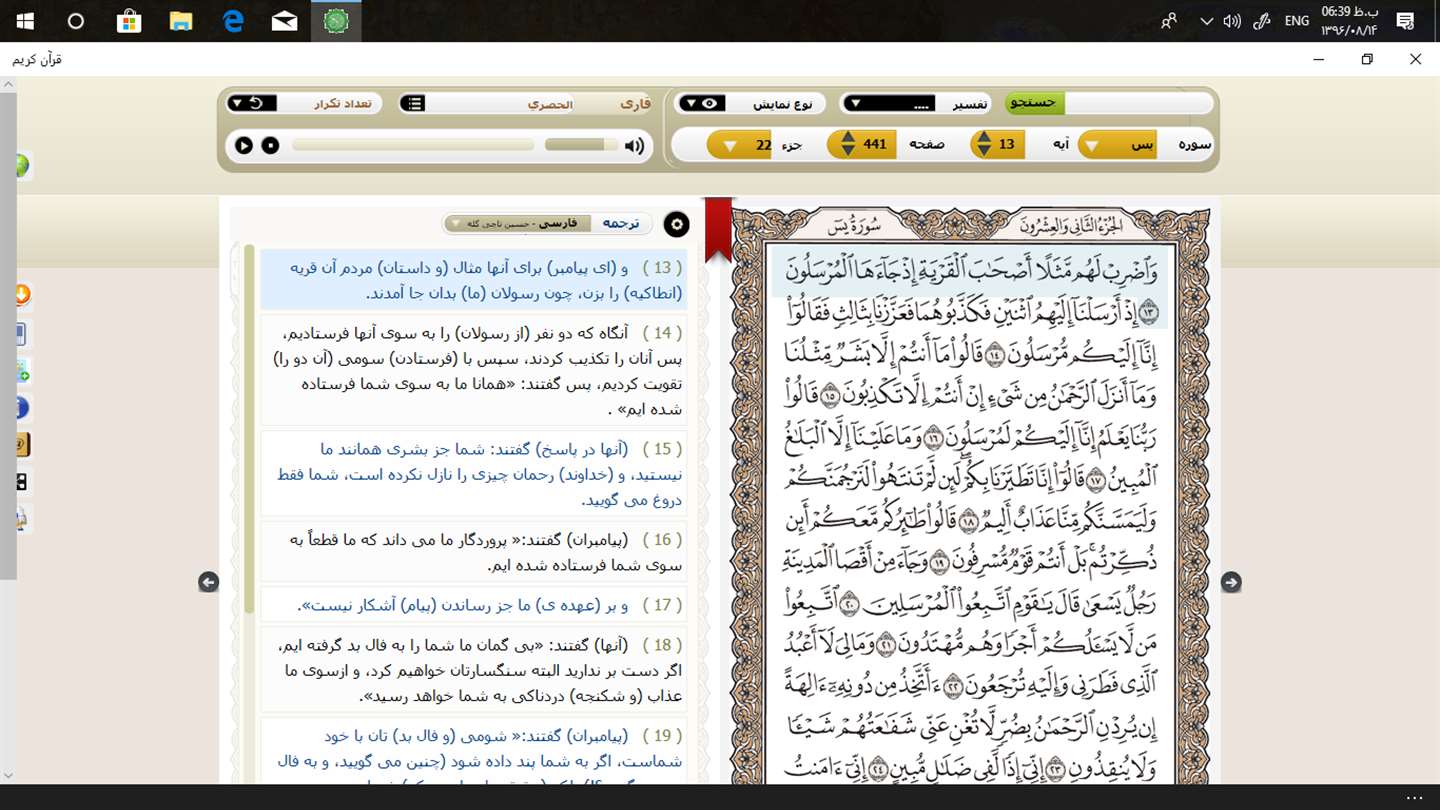This screenshot has width=1440, height=810.
Task: Select translation of verse 14
Action: [474, 371]
